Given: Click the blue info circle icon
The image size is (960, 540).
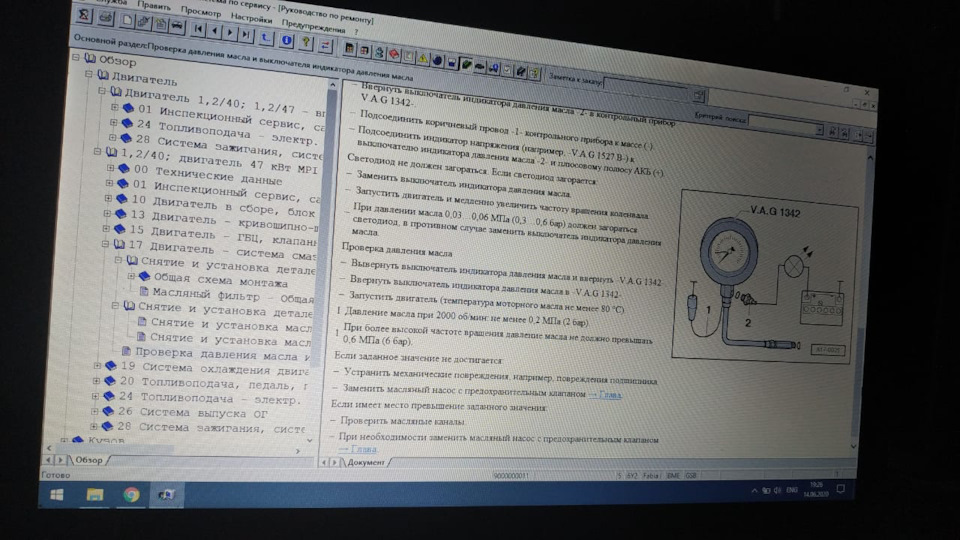Looking at the screenshot, I should pos(286,40).
